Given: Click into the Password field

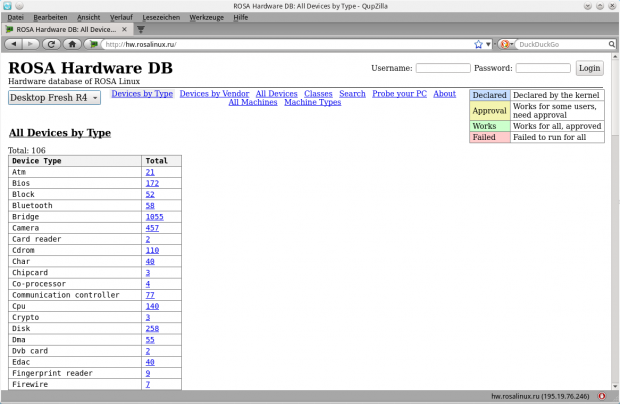Looking at the screenshot, I should click(529, 68).
